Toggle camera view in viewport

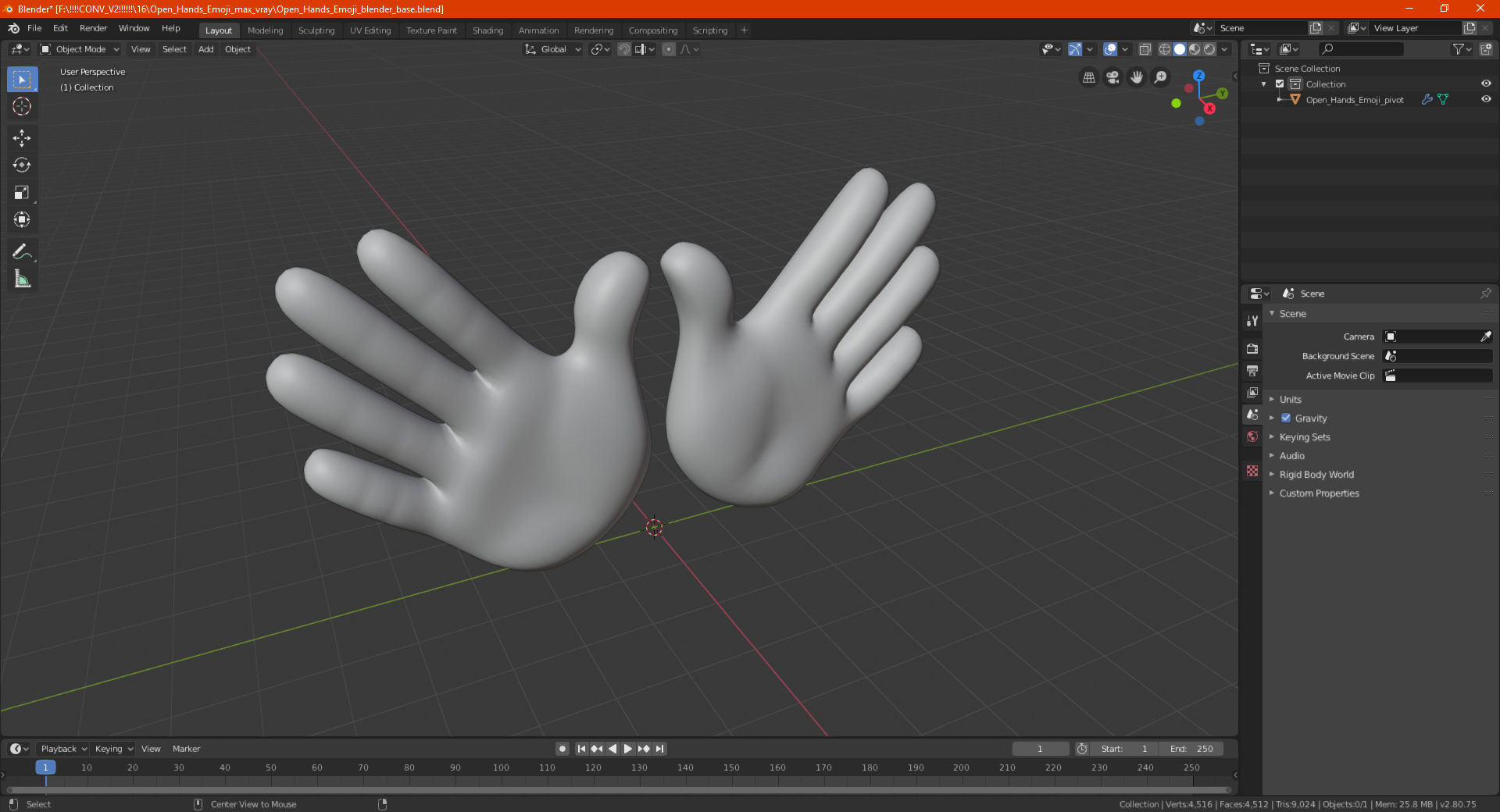(1112, 77)
